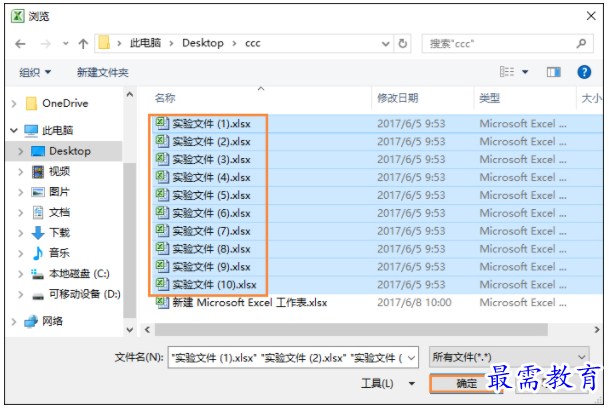Click the 确定 button
Screen dimensions: 609x409
tap(466, 384)
